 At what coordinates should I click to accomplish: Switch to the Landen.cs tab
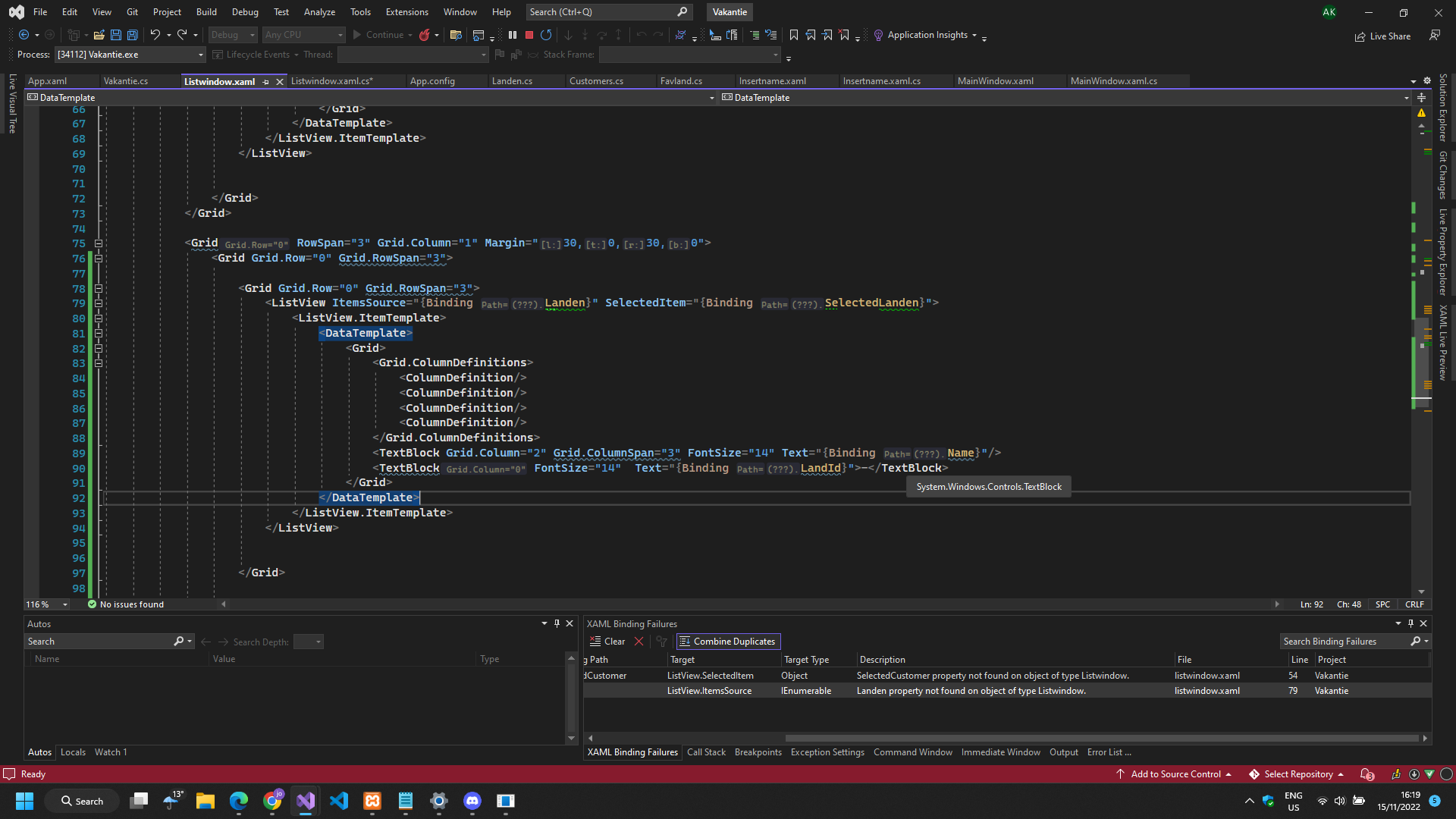coord(513,80)
